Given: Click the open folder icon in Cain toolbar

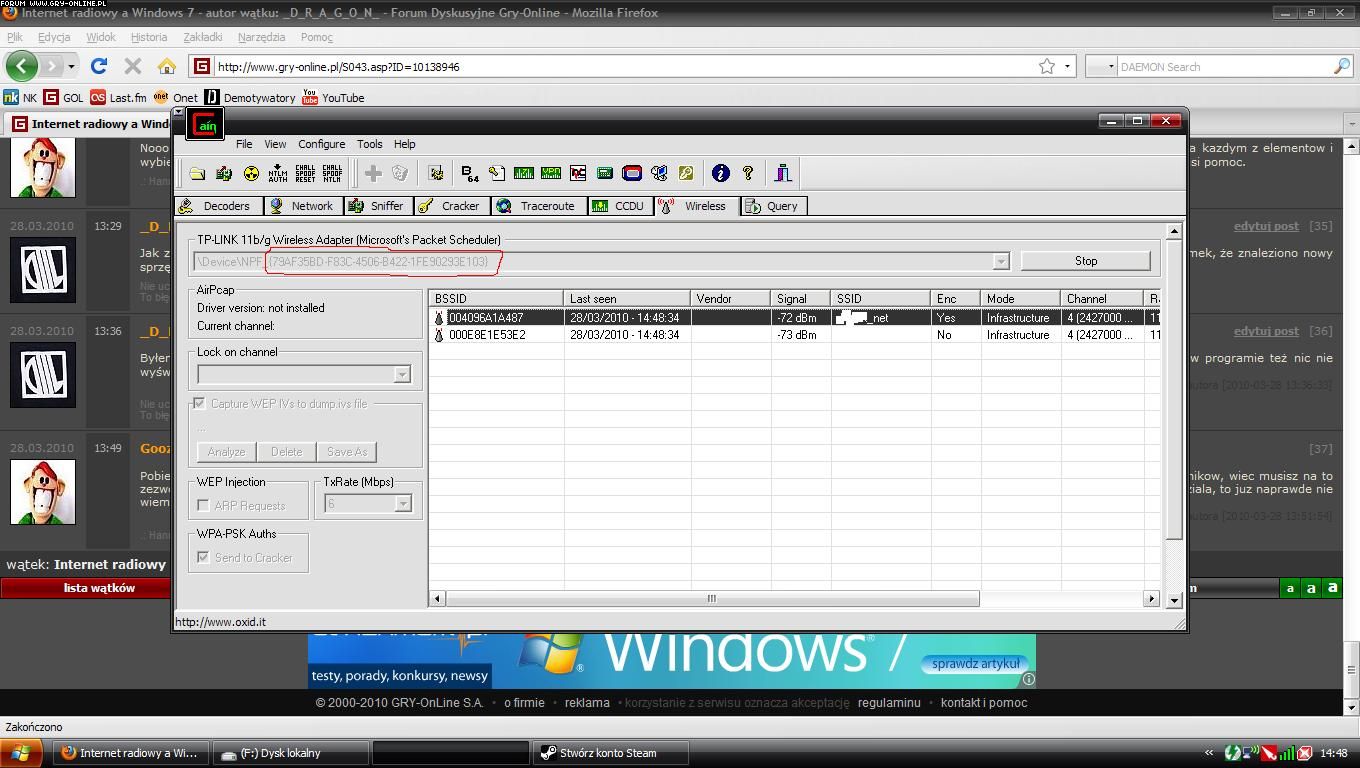Looking at the screenshot, I should (197, 173).
